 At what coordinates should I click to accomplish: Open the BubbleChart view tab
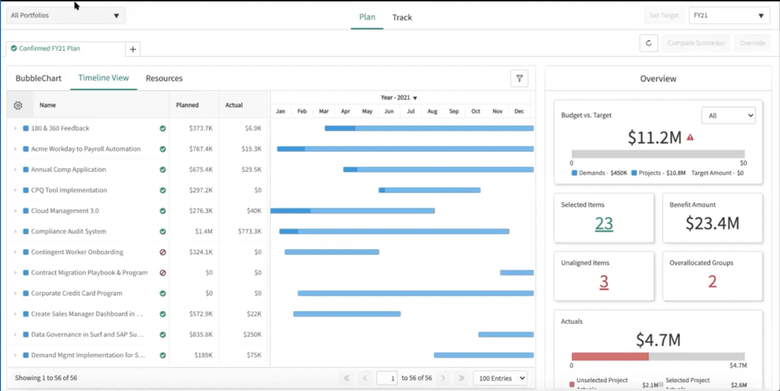point(38,78)
